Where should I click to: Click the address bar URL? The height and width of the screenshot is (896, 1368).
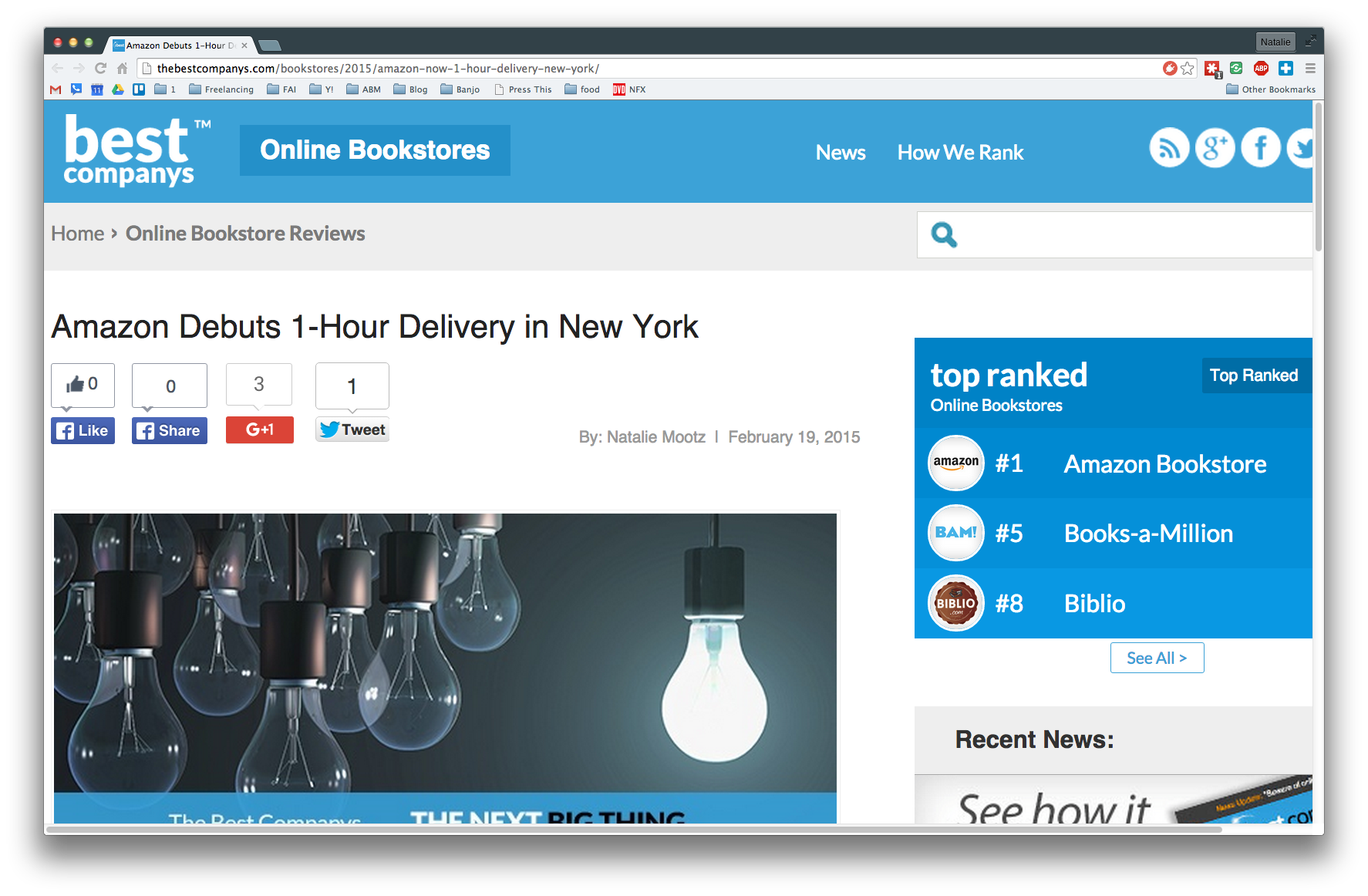[378, 69]
